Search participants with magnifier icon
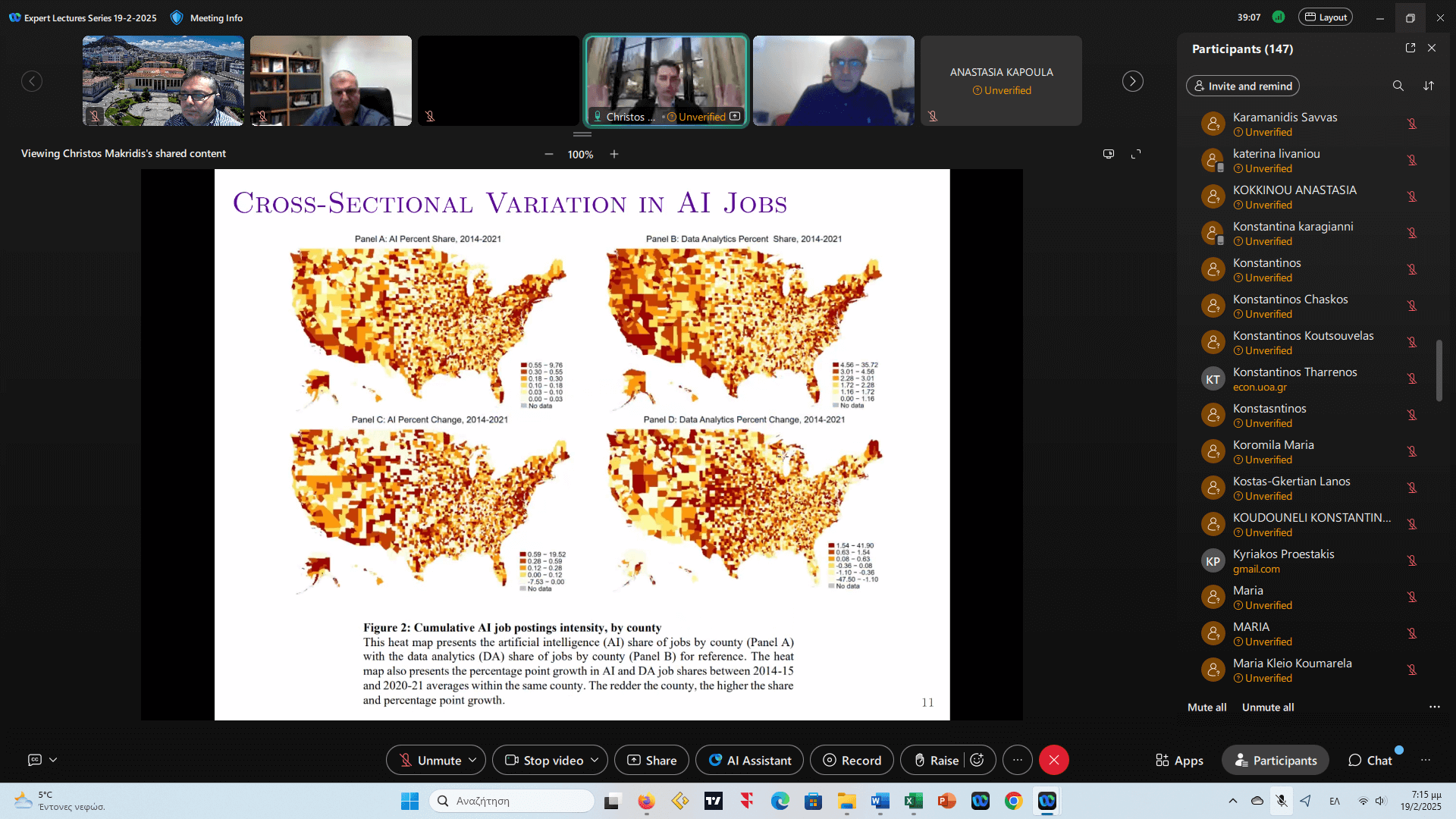 [x=1398, y=86]
